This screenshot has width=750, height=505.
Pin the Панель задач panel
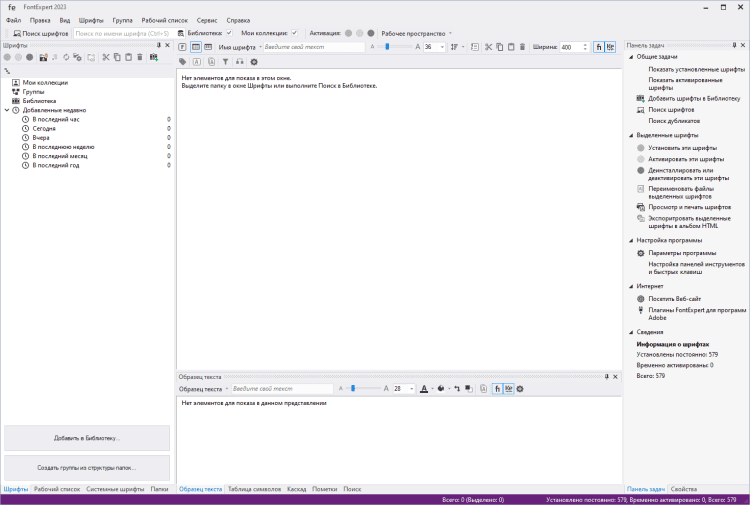pyautogui.click(x=734, y=45)
